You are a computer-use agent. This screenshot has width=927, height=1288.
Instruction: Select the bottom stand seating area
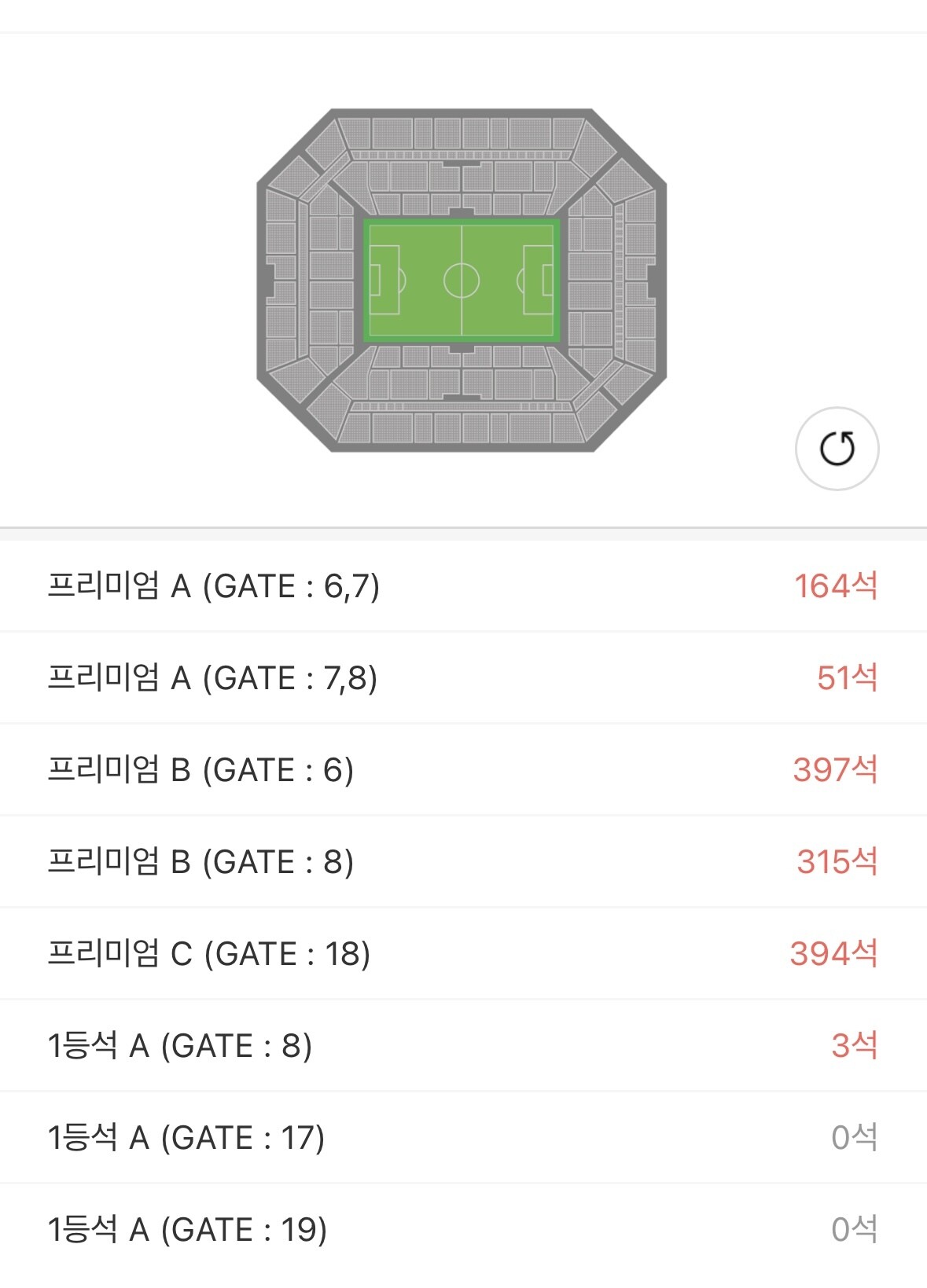(x=462, y=427)
